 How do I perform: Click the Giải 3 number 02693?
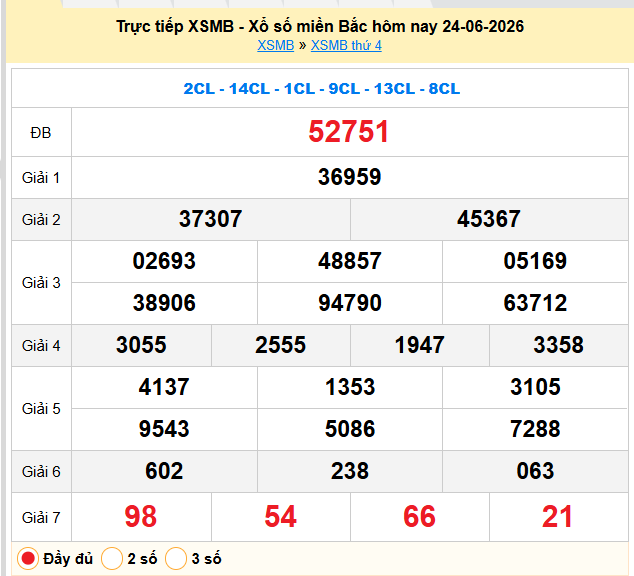[x=164, y=261]
